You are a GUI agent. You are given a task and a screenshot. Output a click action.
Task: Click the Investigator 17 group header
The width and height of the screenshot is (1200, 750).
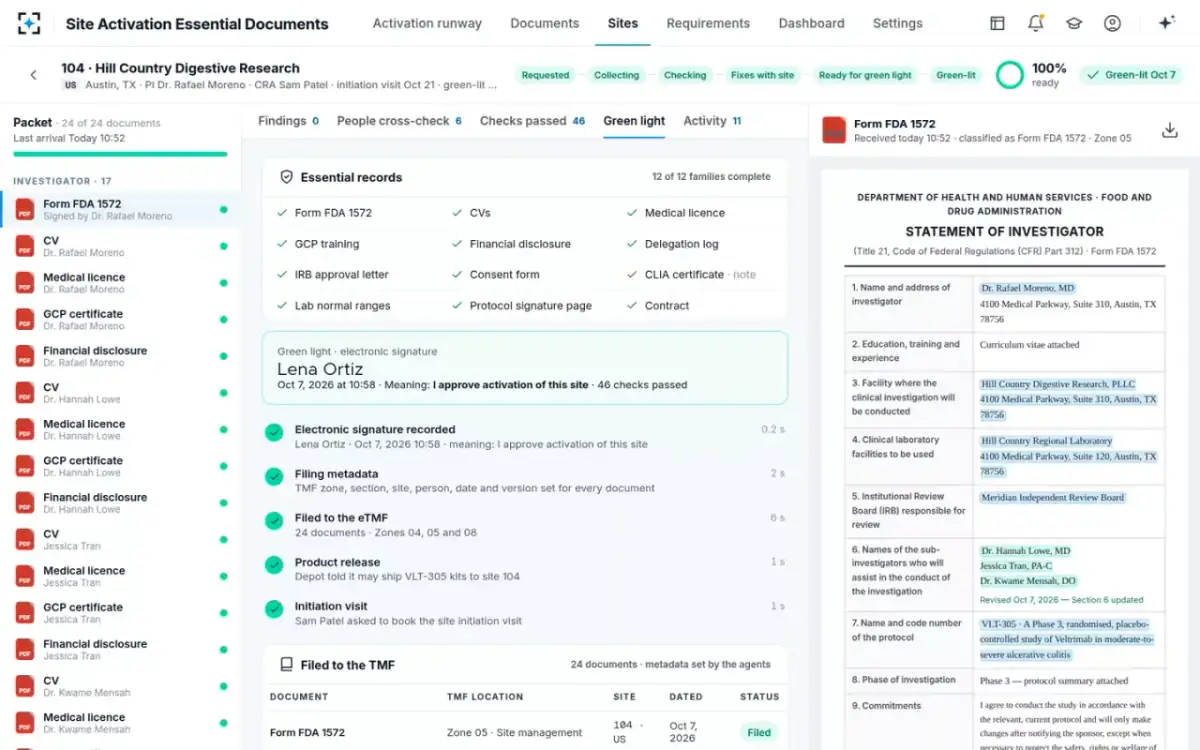(62, 181)
